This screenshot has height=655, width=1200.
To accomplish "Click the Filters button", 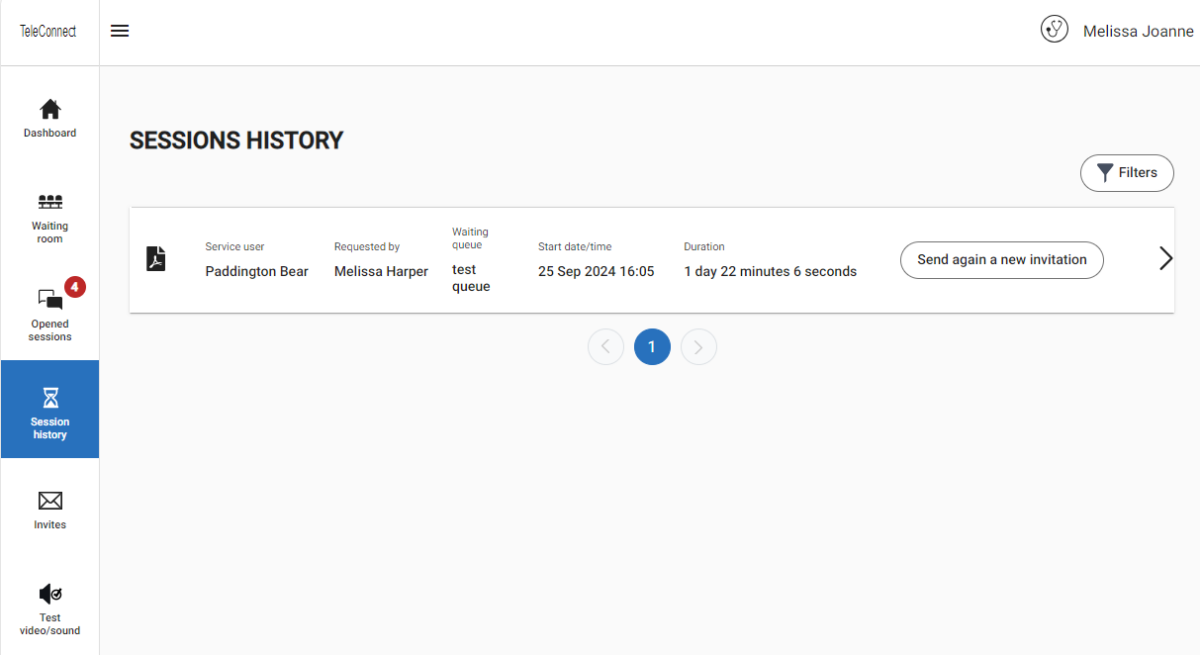I will [1127, 172].
